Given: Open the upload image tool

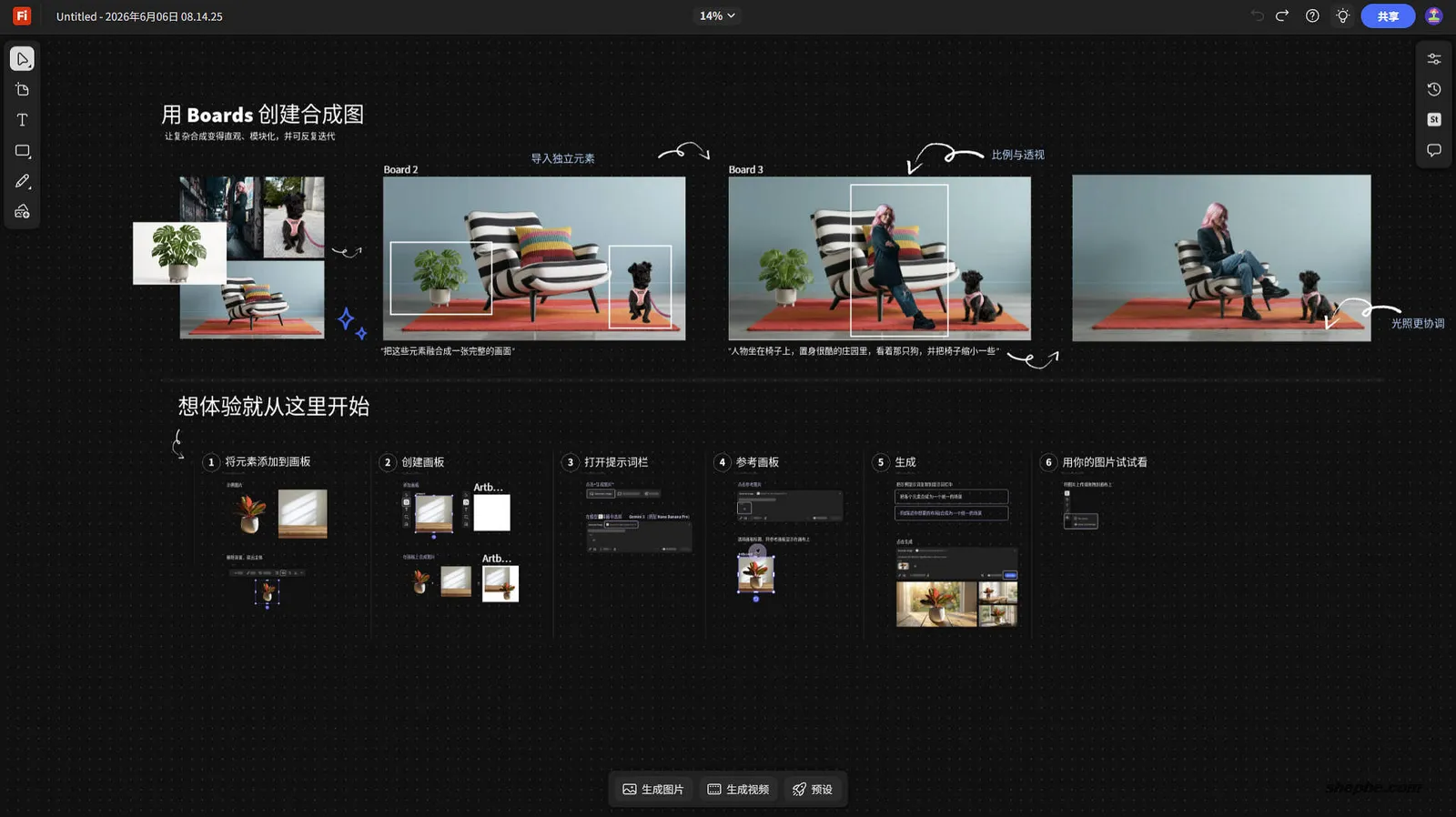Looking at the screenshot, I should pos(22,212).
